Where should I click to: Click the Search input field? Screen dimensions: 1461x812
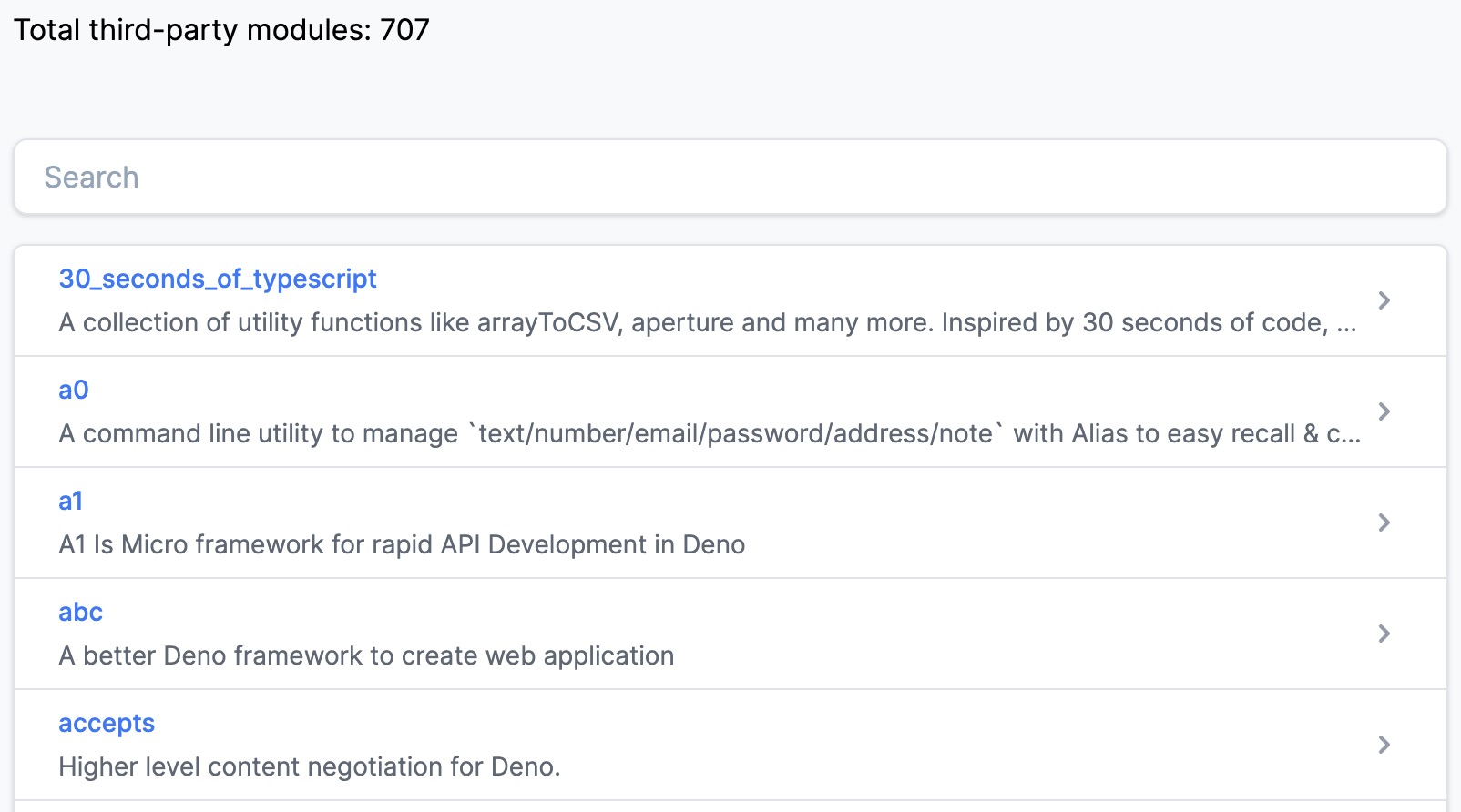[730, 178]
